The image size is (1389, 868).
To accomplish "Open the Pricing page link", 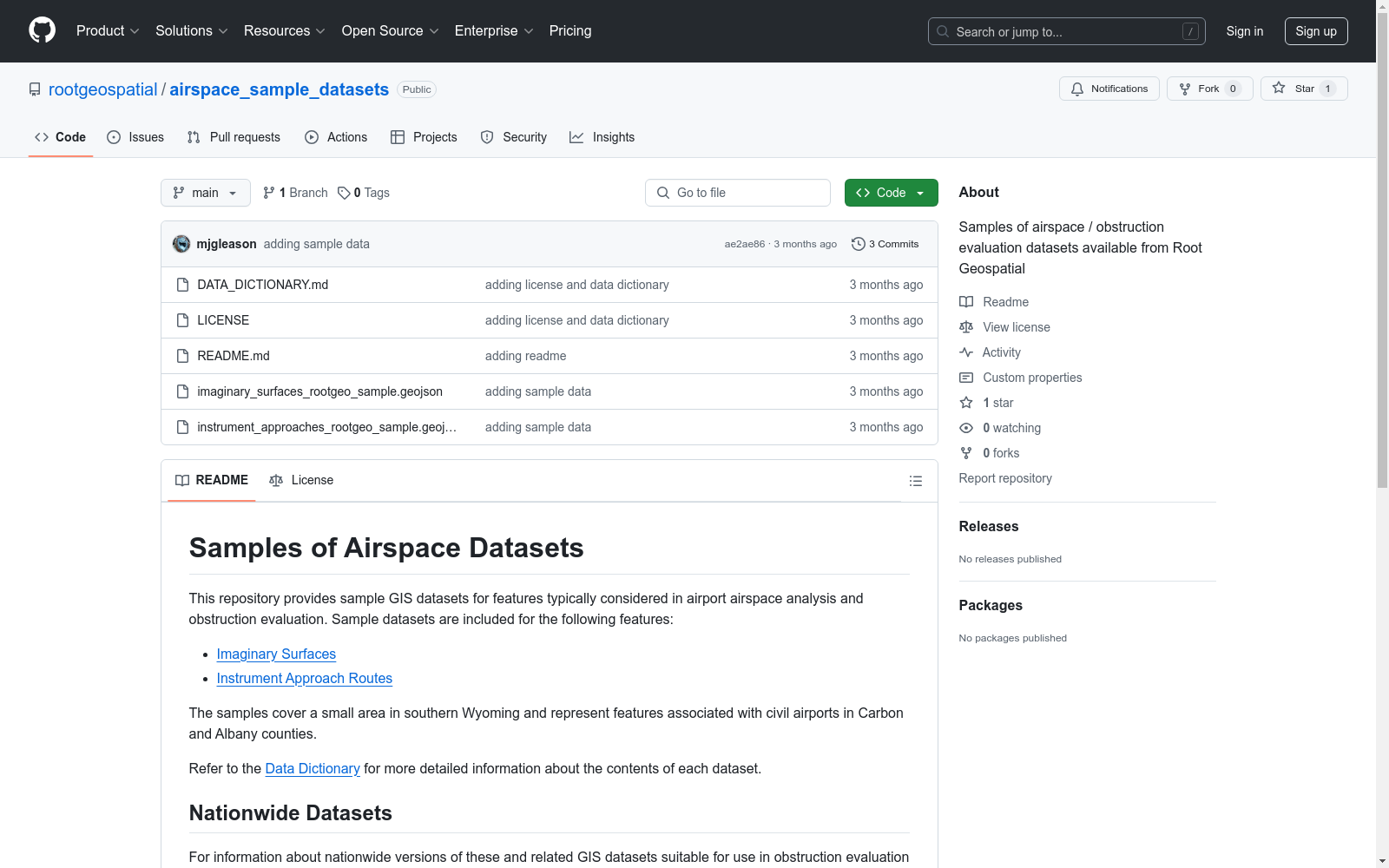I will point(570,31).
